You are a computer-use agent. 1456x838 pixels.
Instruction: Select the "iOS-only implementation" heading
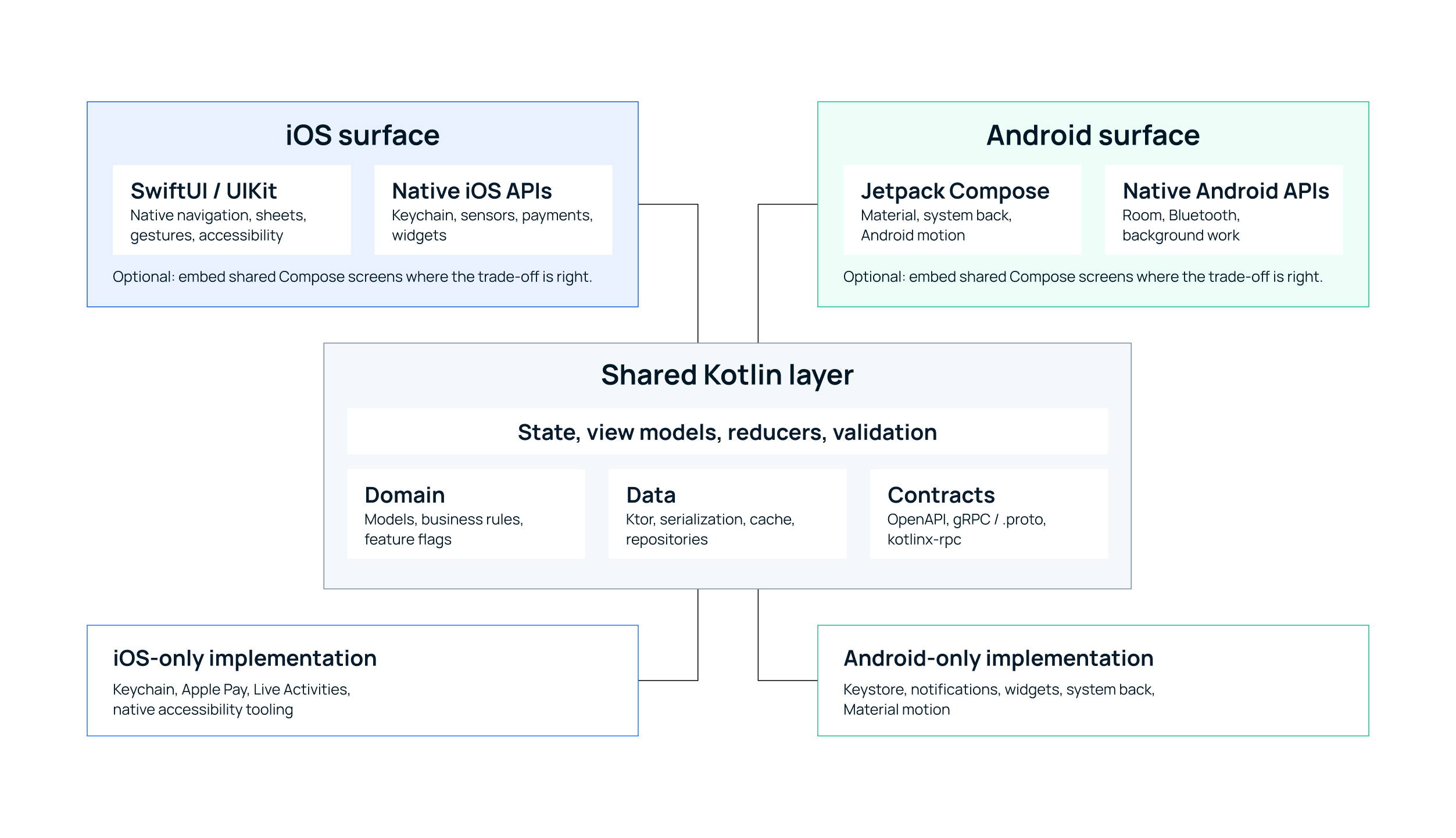click(x=245, y=658)
